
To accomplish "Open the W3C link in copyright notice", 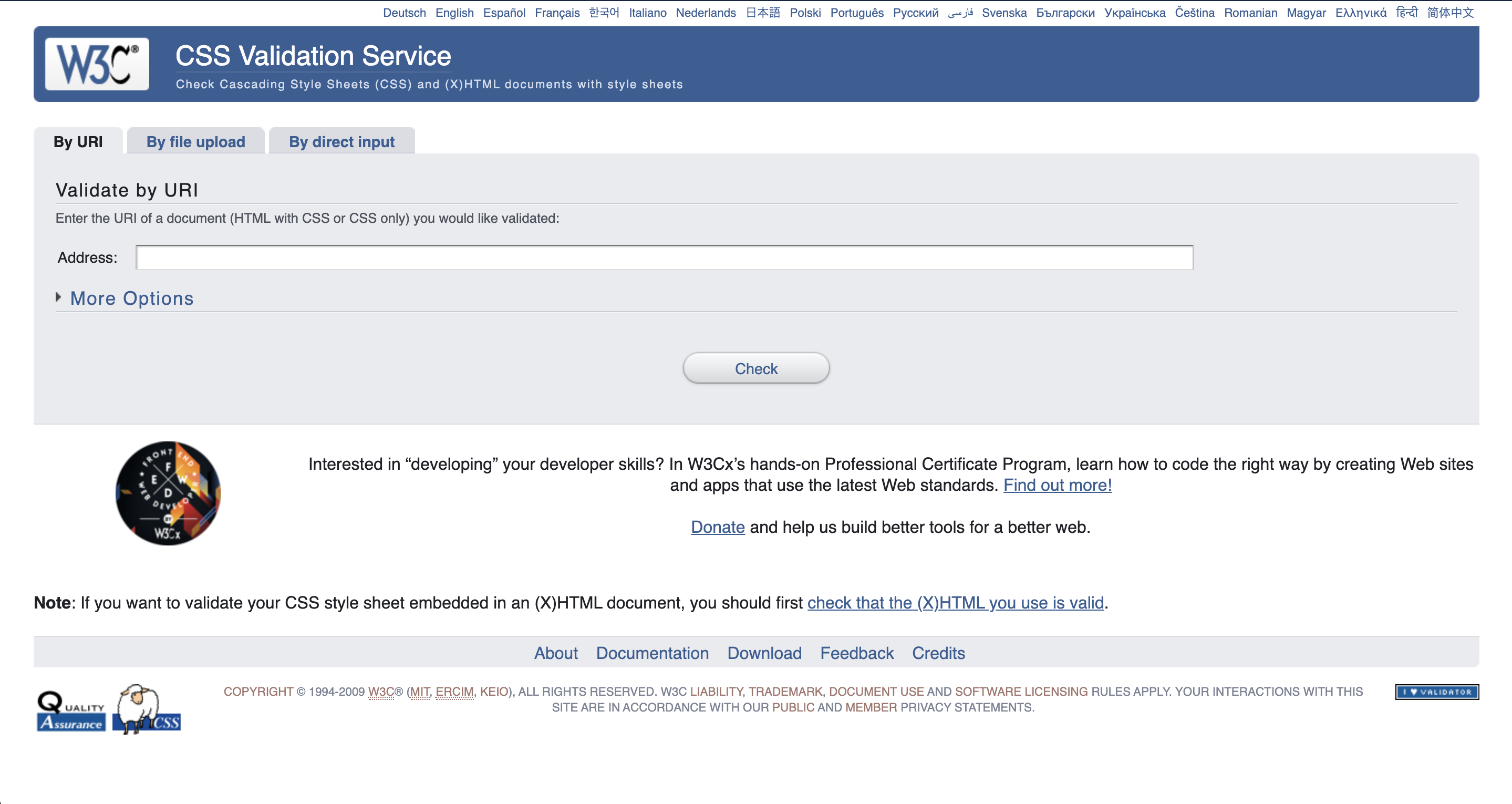I will 381,692.
